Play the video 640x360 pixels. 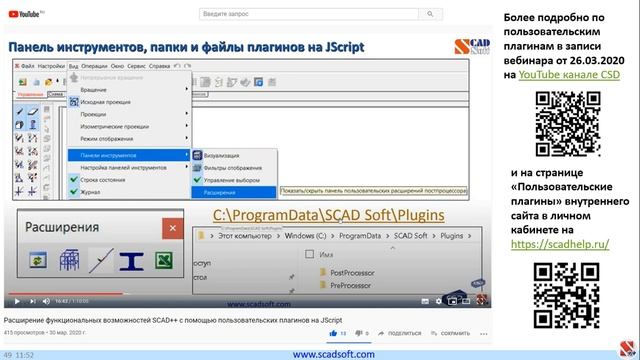17,301
